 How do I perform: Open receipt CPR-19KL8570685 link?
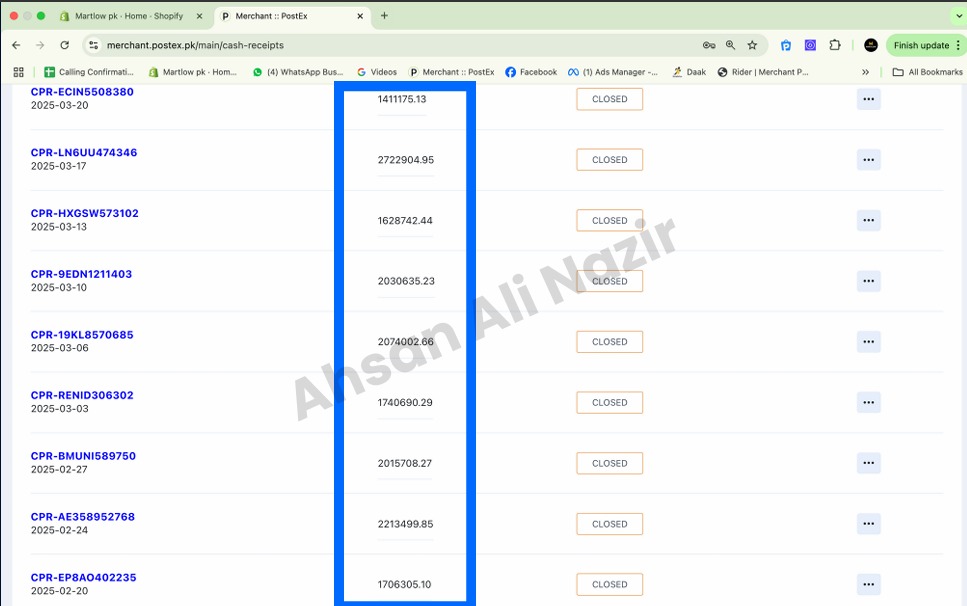tap(82, 335)
